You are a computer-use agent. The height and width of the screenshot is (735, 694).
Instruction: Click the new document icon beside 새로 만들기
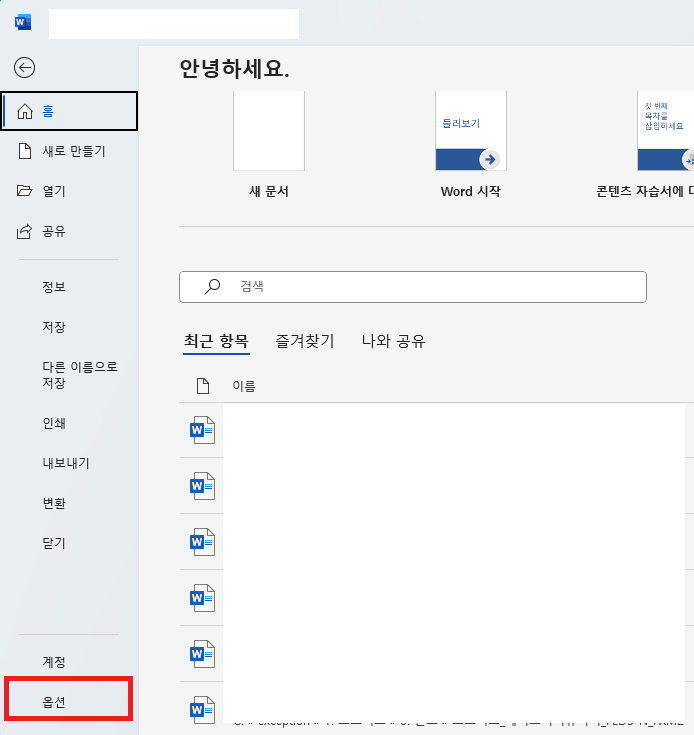(25, 151)
